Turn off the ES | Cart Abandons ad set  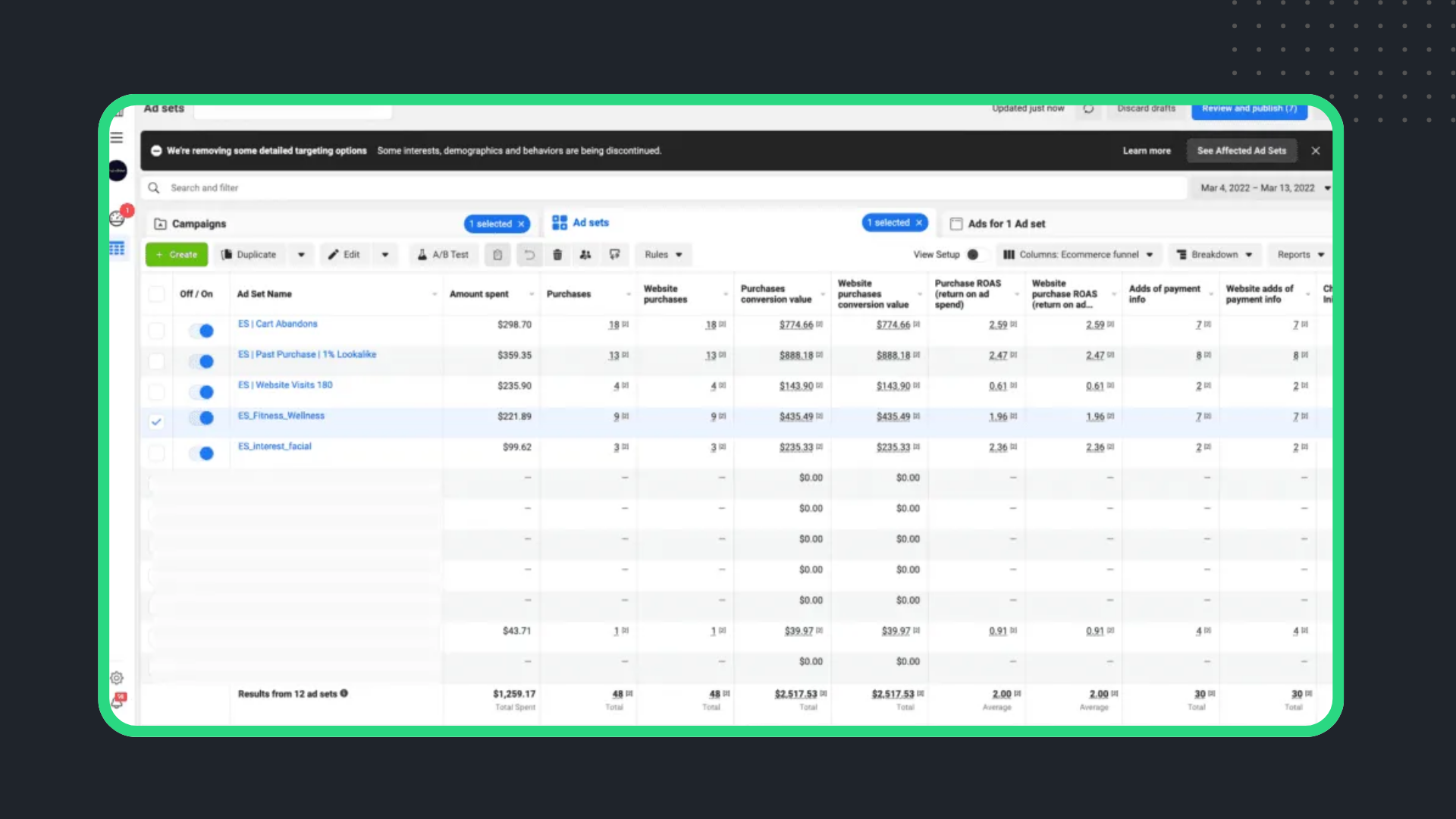pos(202,331)
